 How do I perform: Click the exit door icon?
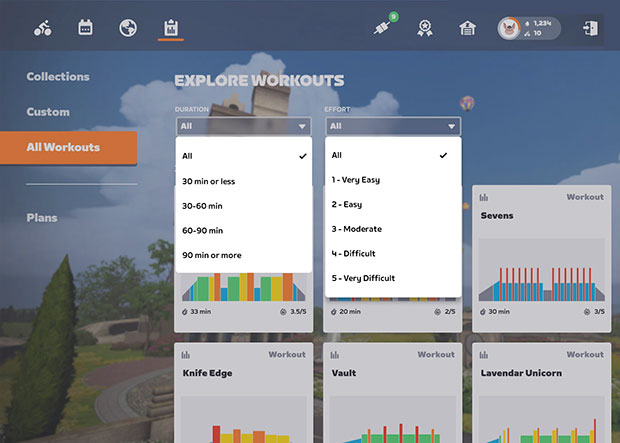pos(589,28)
